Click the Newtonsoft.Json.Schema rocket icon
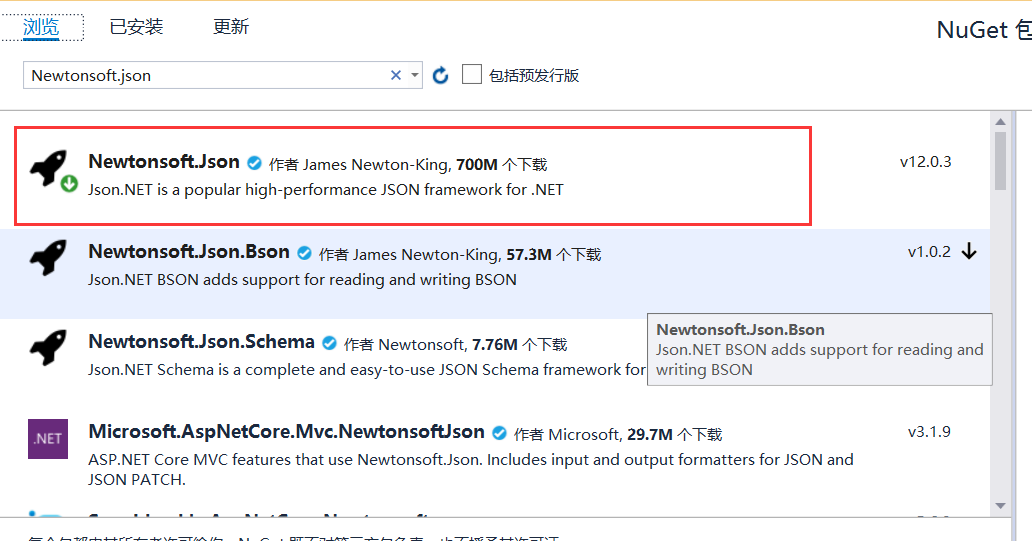Image resolution: width=1032 pixels, height=541 pixels. pyautogui.click(x=48, y=348)
